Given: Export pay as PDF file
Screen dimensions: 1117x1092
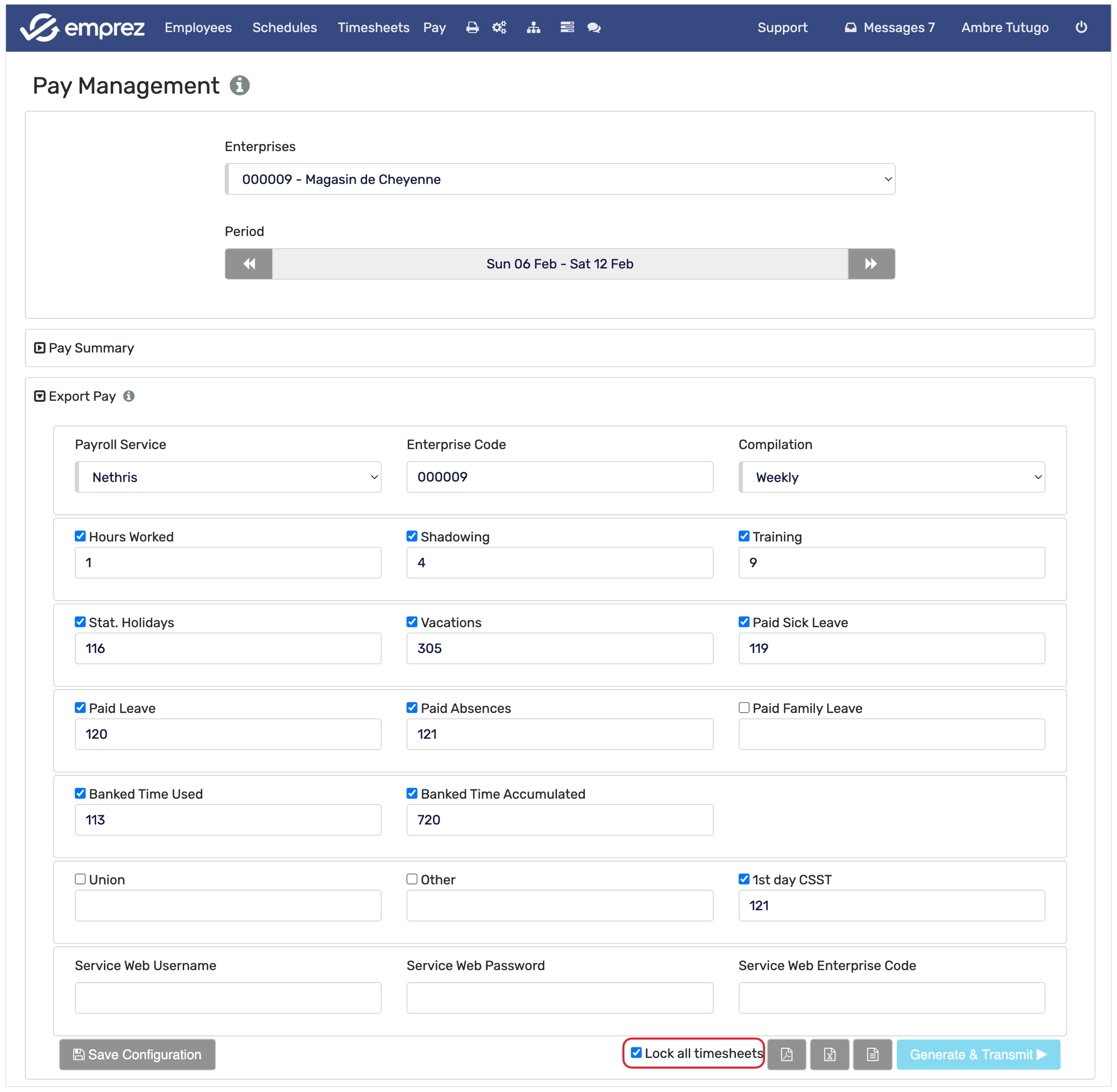Looking at the screenshot, I should coord(786,1054).
